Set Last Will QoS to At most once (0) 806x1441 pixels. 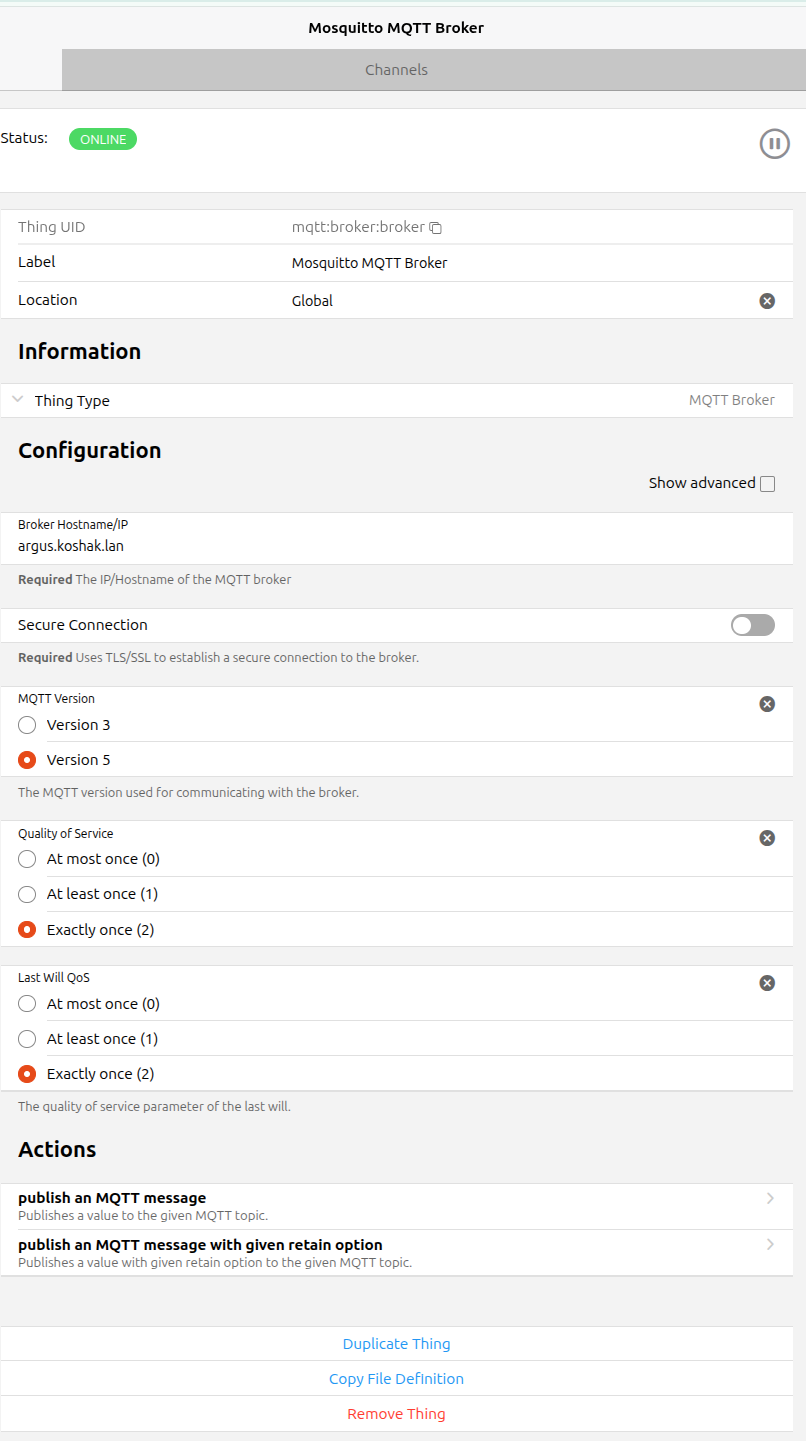27,1004
